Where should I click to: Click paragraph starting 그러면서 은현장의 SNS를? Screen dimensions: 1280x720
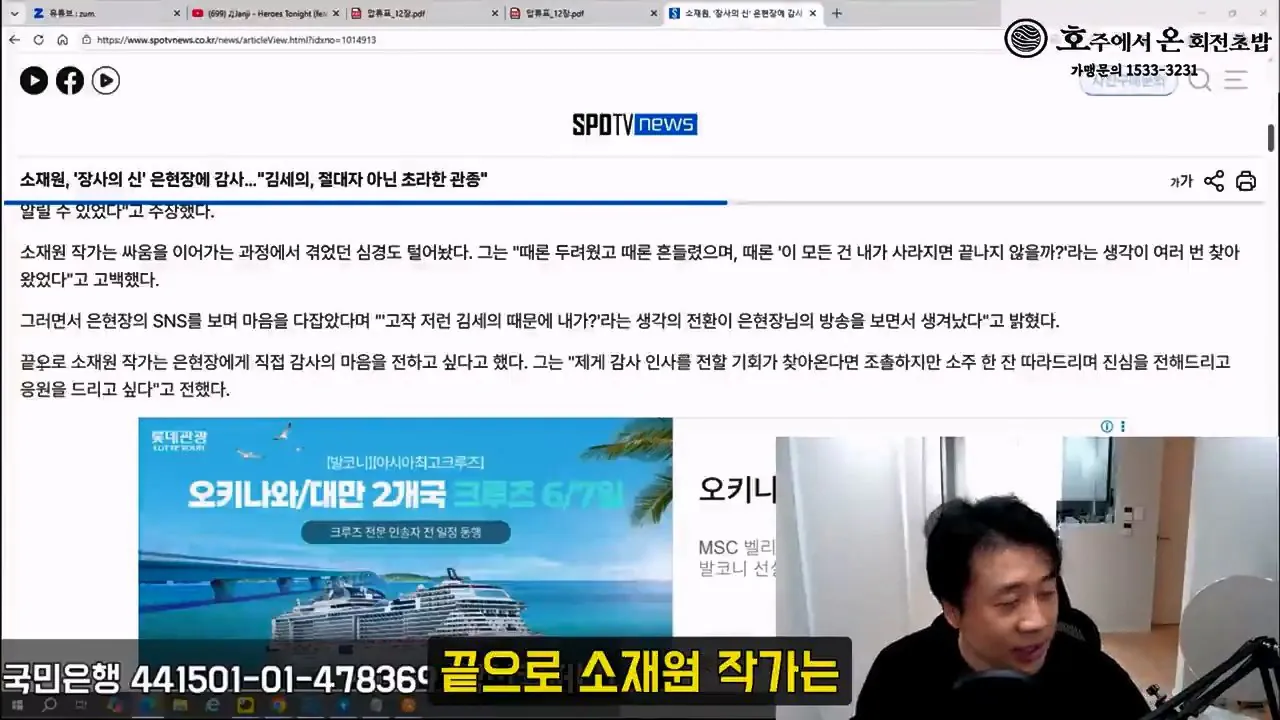[x=540, y=321]
